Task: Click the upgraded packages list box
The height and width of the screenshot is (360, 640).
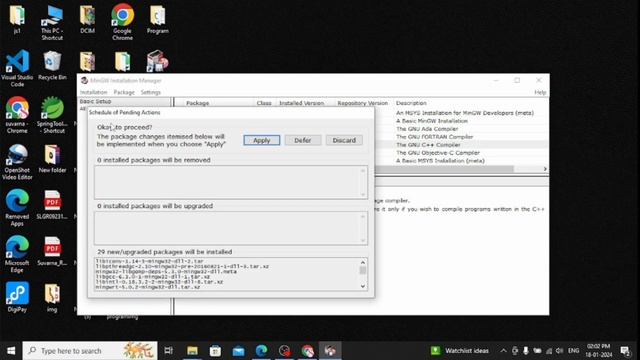Action: [231, 228]
